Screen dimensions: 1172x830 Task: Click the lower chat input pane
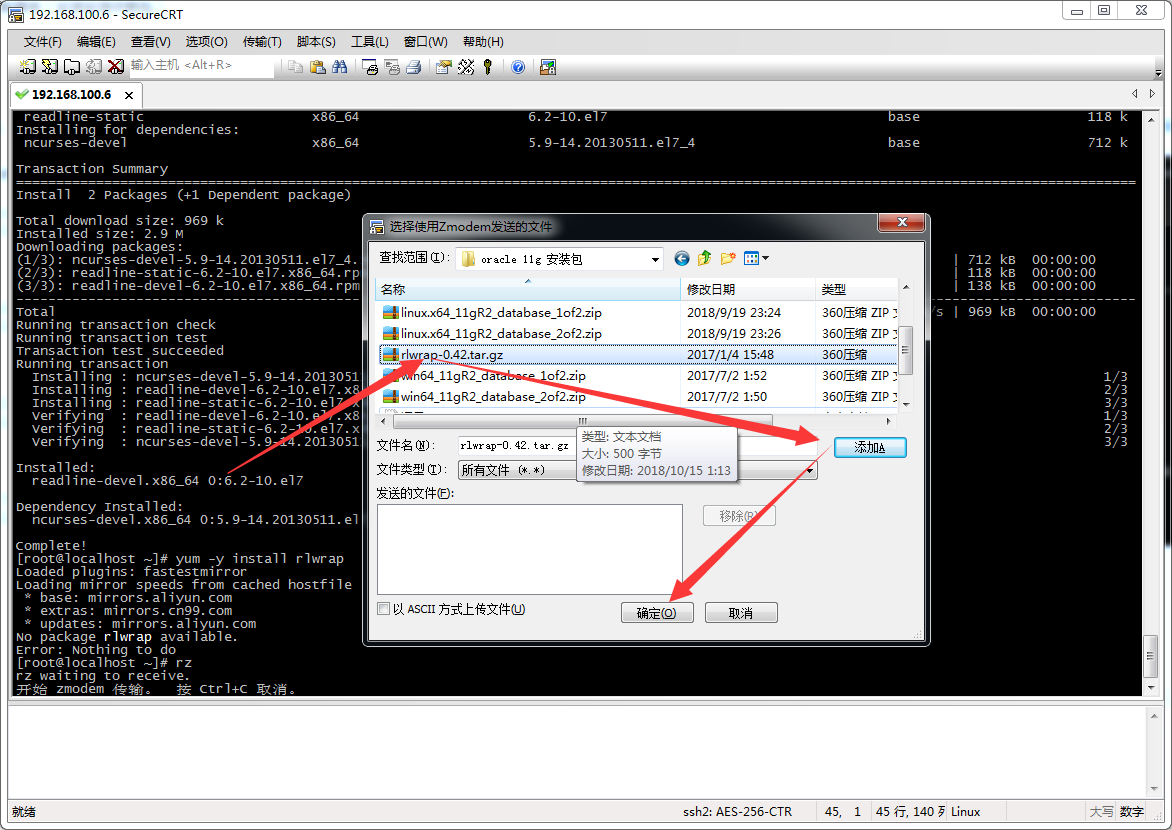576,750
